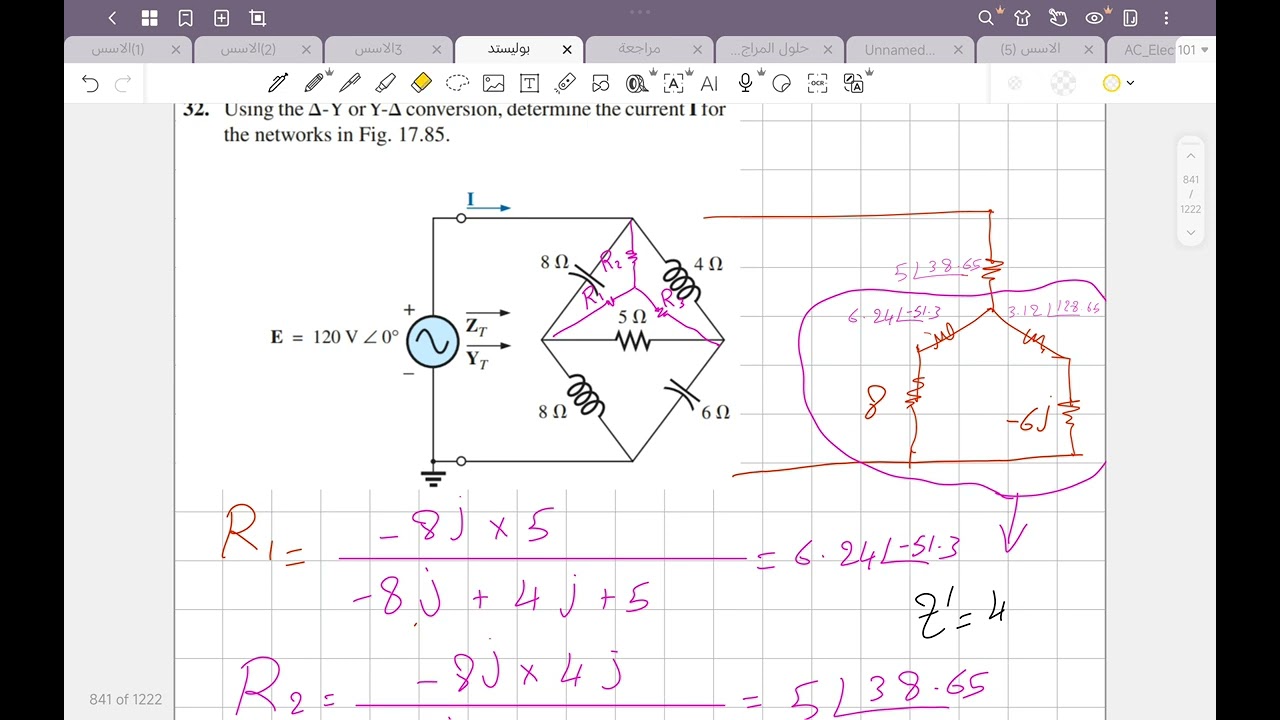Add a new page with plus icon
1280x720 pixels.
222,18
